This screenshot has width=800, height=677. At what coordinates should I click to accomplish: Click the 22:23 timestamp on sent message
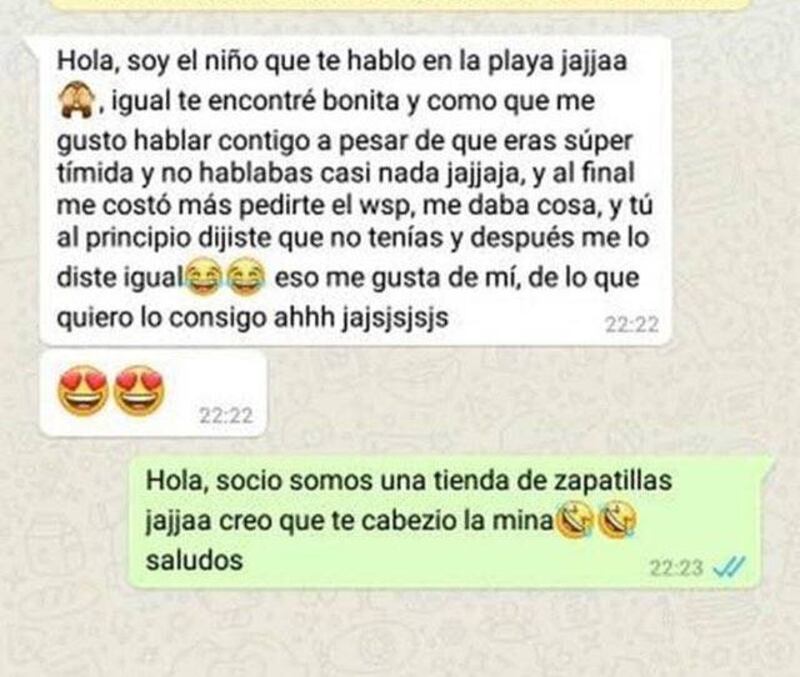(x=677, y=568)
